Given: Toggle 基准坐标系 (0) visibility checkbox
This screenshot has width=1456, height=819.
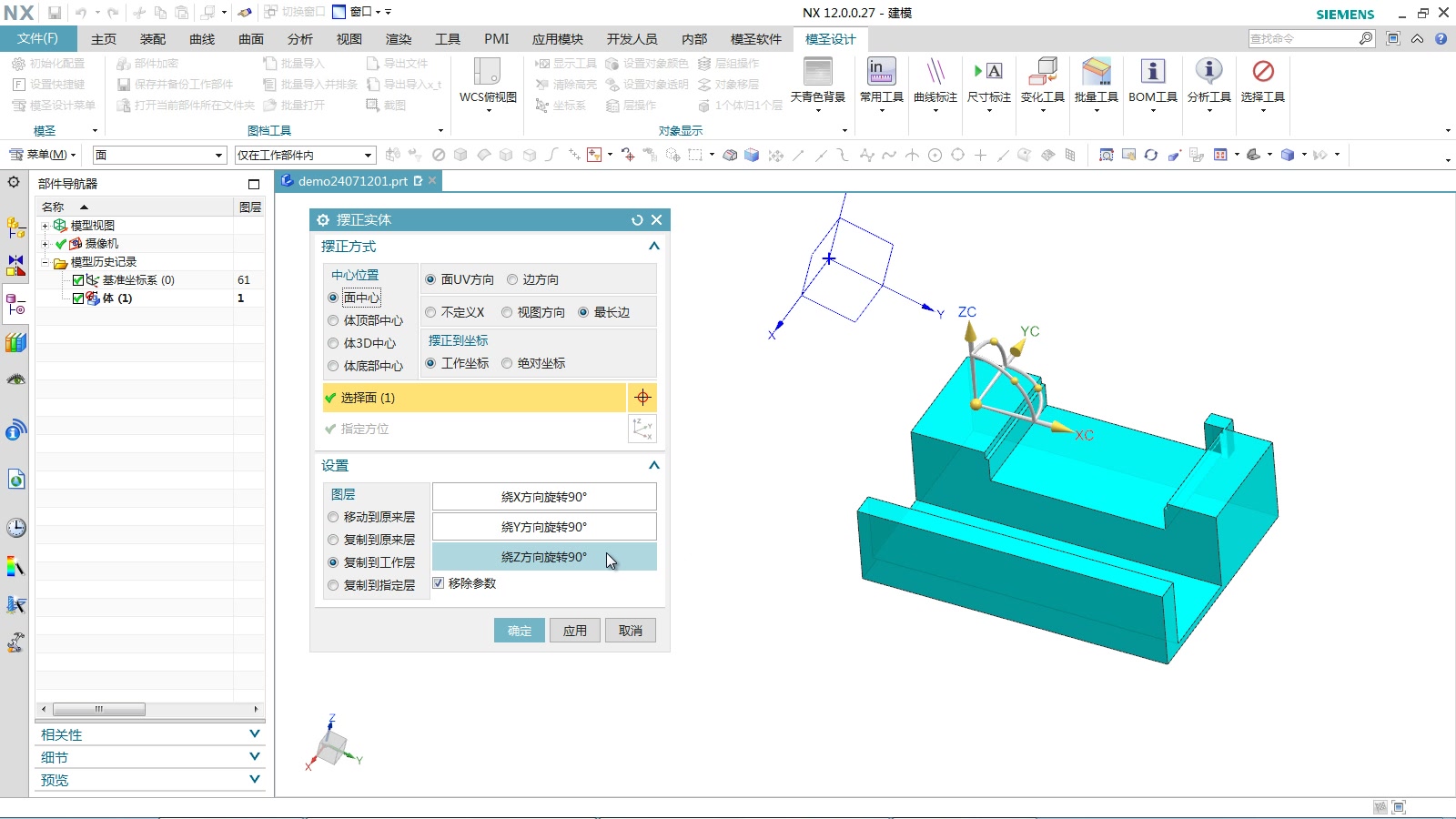Looking at the screenshot, I should click(x=78, y=280).
